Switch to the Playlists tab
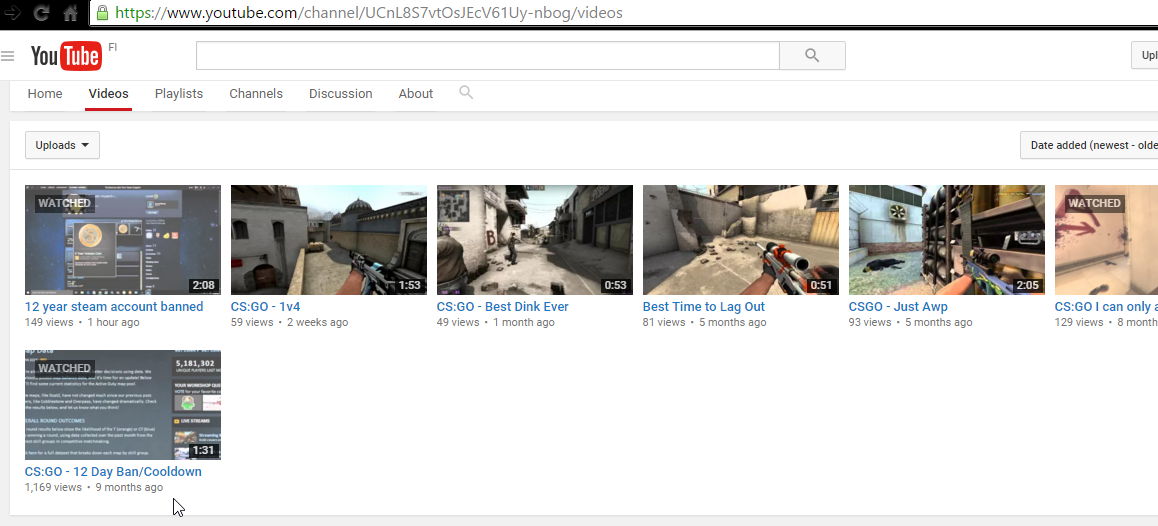Screen dimensions: 1158x526 pyautogui.click(x=179, y=94)
